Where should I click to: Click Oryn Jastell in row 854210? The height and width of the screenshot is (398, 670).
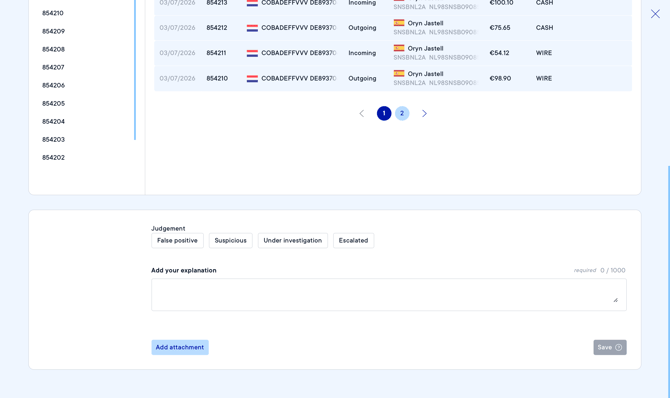(x=425, y=74)
